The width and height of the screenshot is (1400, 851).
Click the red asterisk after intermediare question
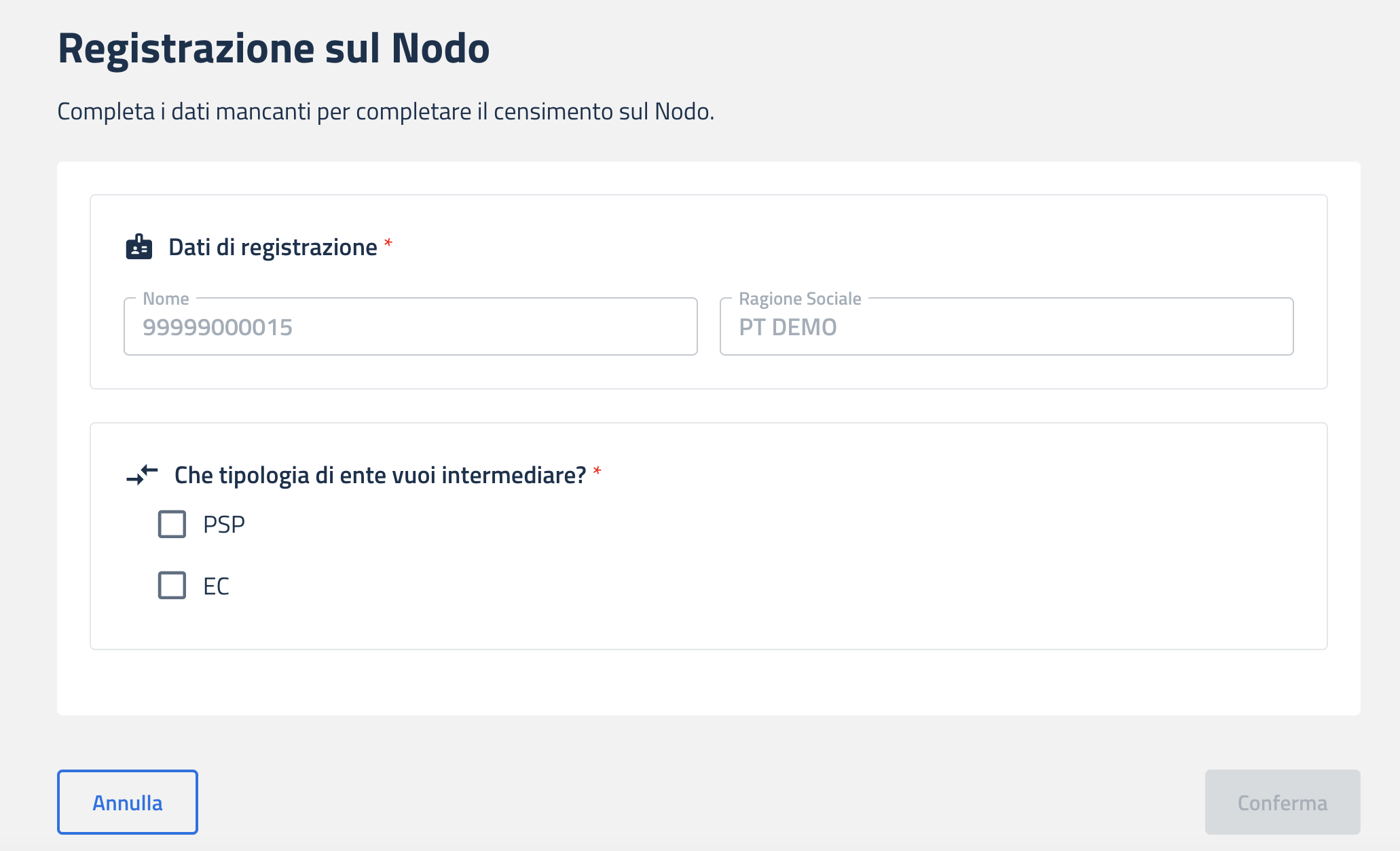(597, 471)
